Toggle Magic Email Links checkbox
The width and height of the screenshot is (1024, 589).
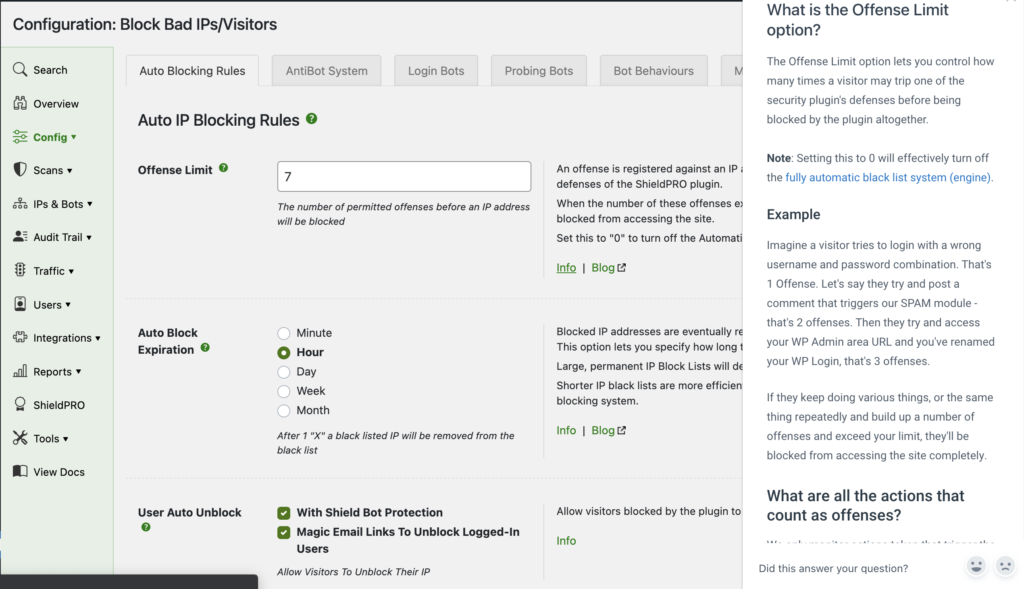[284, 533]
